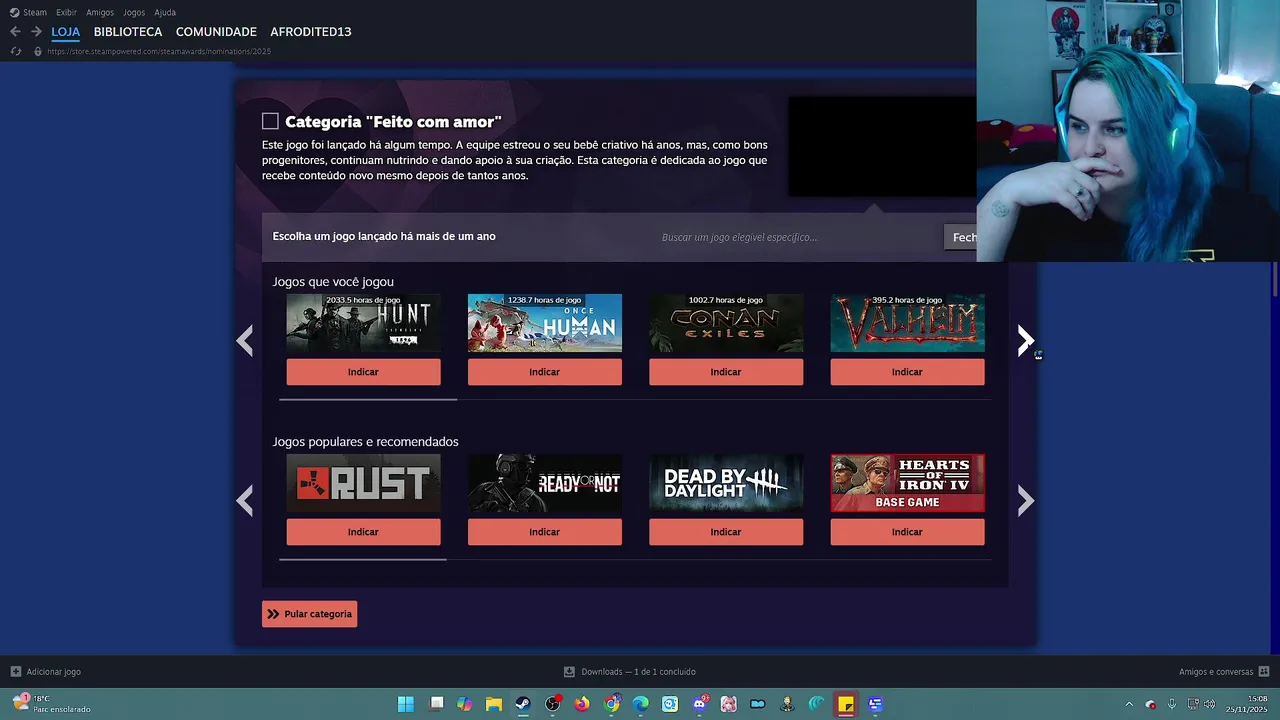Open the Ajuda menu
1280x720 pixels.
point(165,12)
